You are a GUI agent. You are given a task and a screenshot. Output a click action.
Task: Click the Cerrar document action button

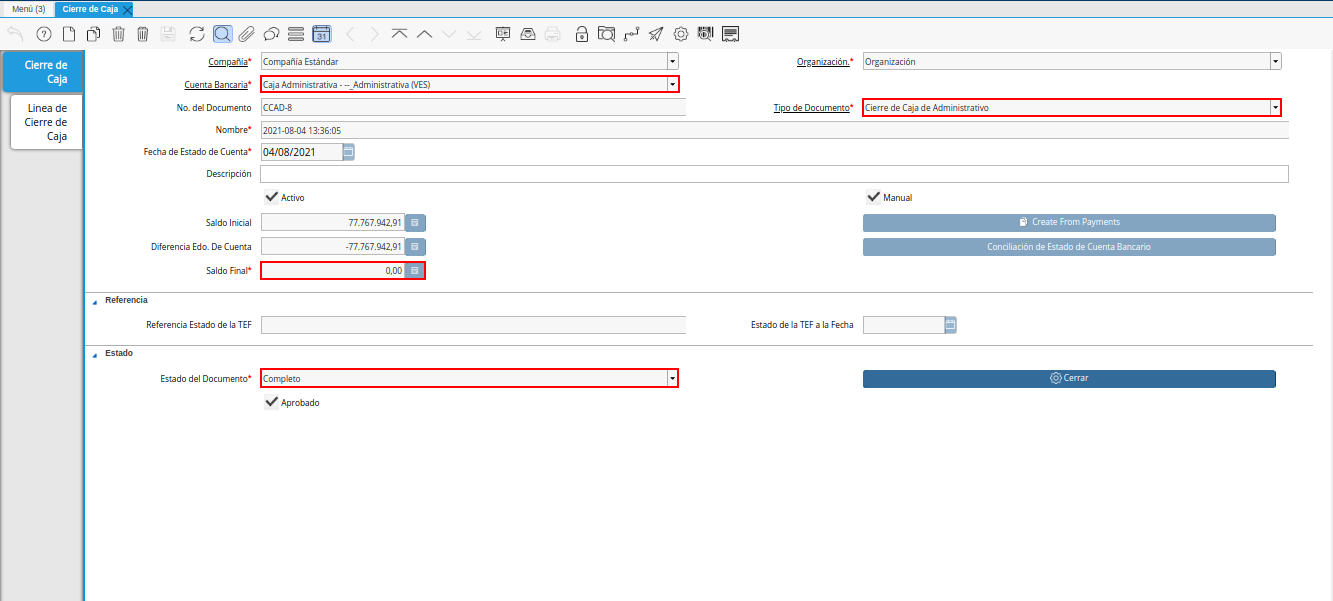pos(1069,379)
